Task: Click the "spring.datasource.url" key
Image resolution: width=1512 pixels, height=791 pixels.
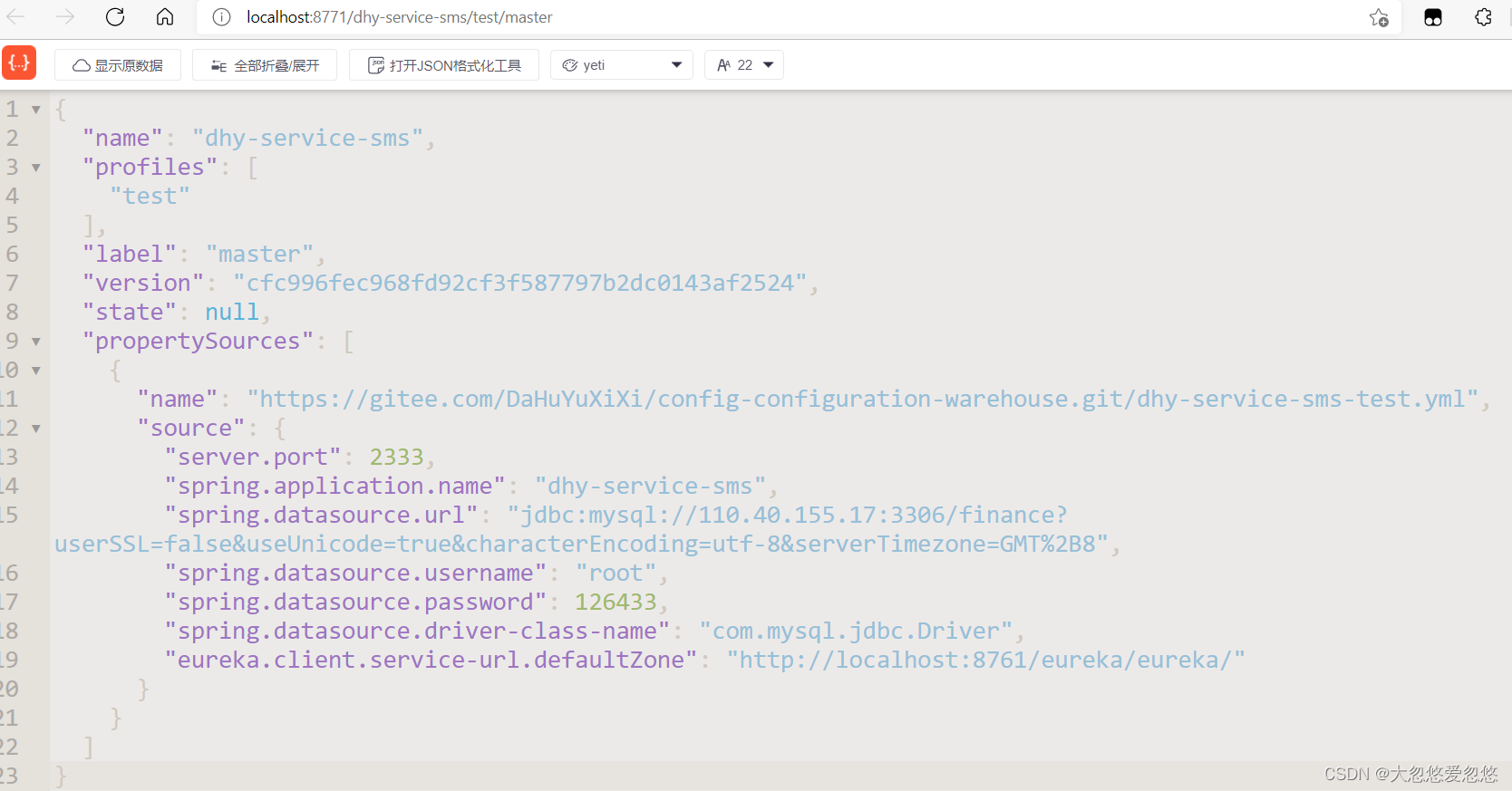Action: (321, 516)
